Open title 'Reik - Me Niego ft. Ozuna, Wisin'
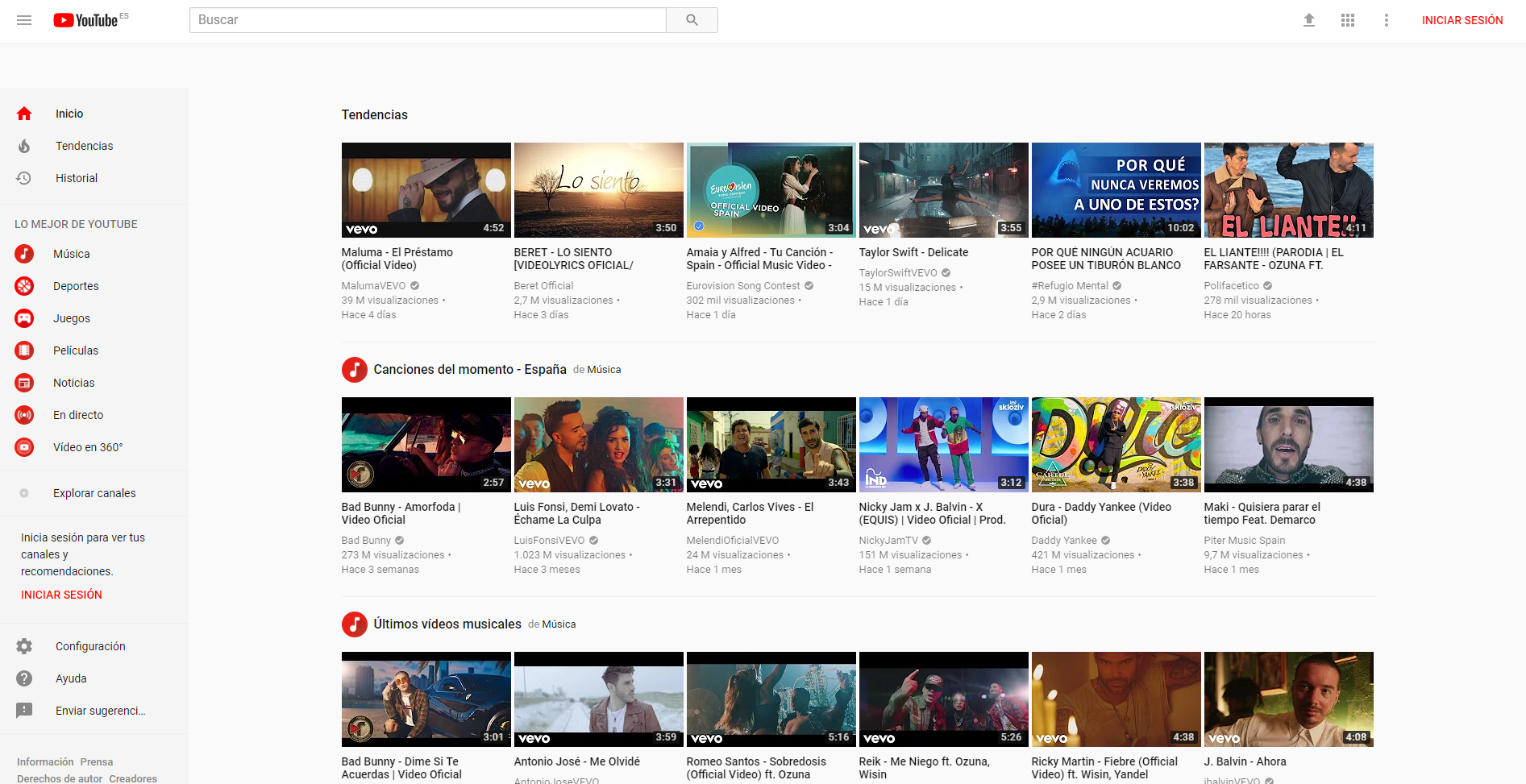 coord(925,768)
